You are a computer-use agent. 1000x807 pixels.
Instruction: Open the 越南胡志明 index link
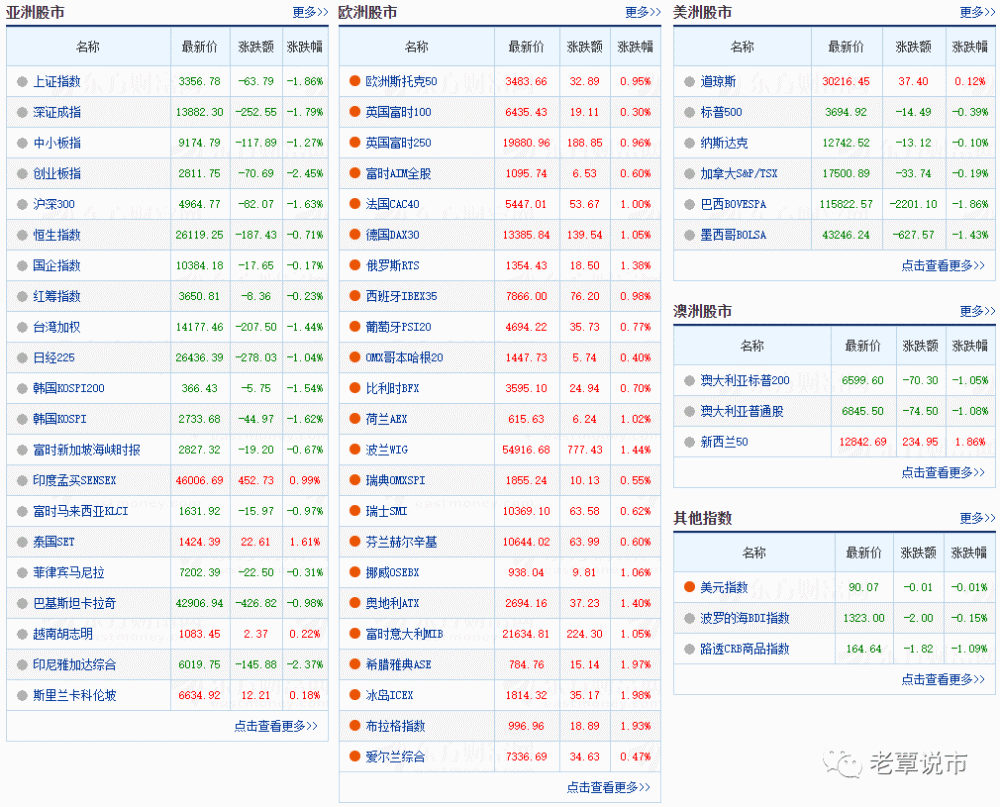click(63, 634)
